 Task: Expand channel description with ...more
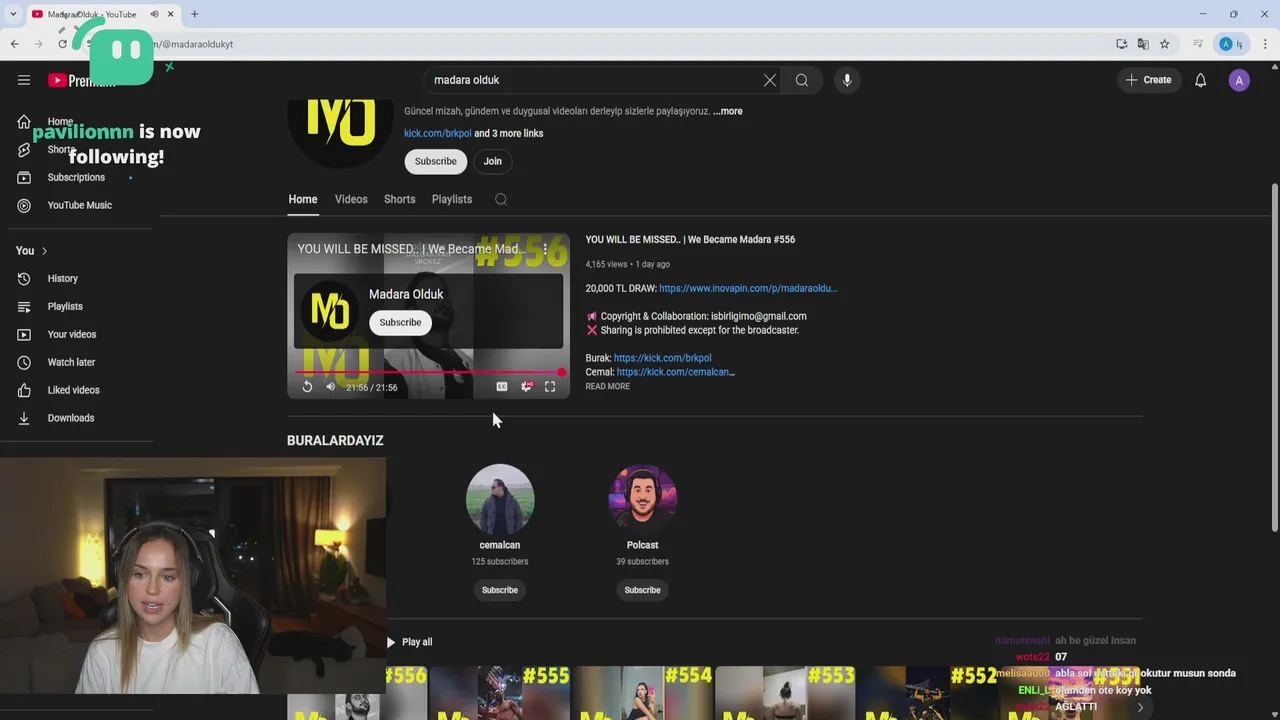click(x=728, y=111)
